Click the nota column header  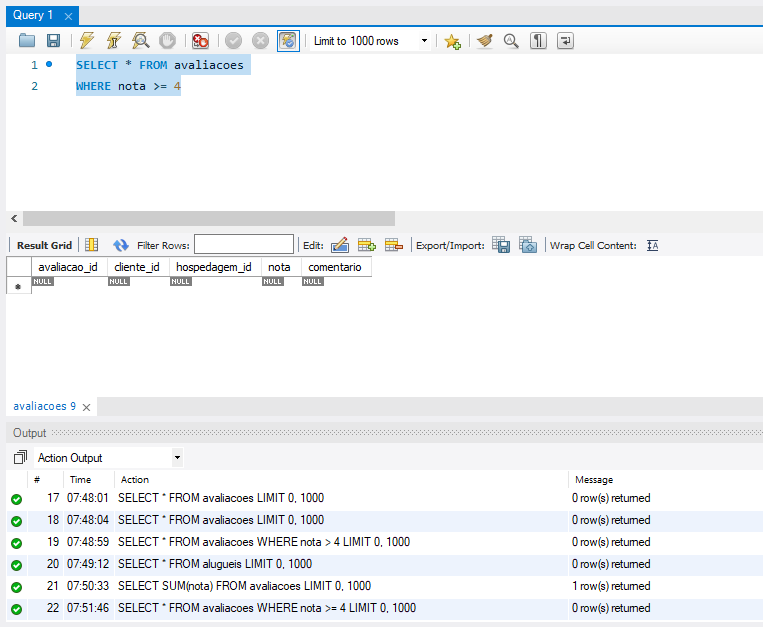[279, 267]
